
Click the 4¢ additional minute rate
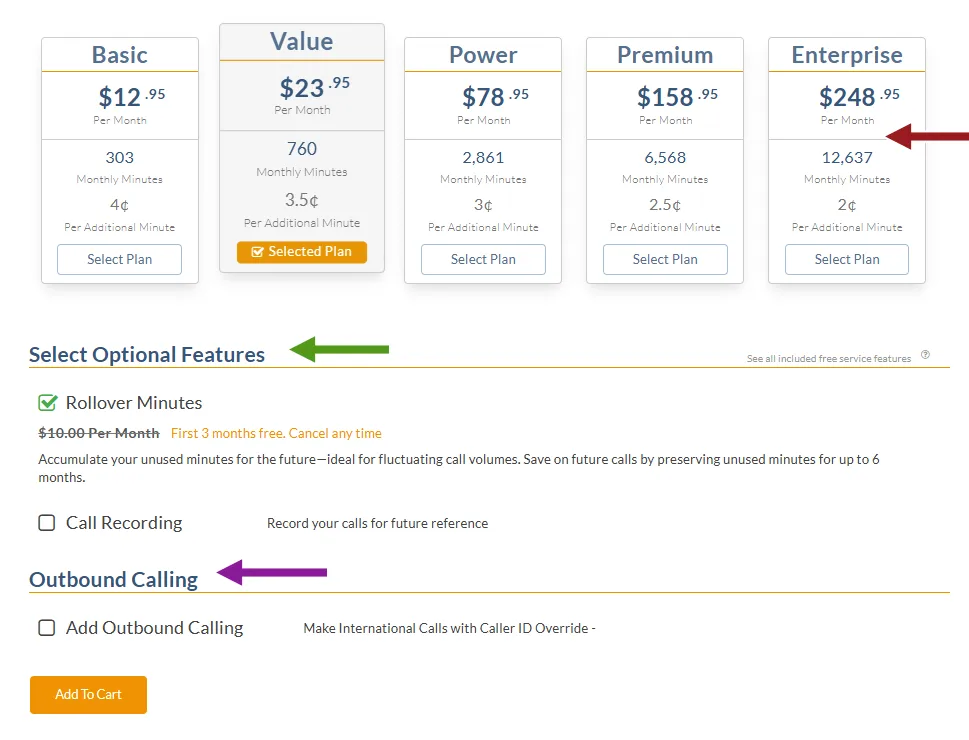[119, 205]
